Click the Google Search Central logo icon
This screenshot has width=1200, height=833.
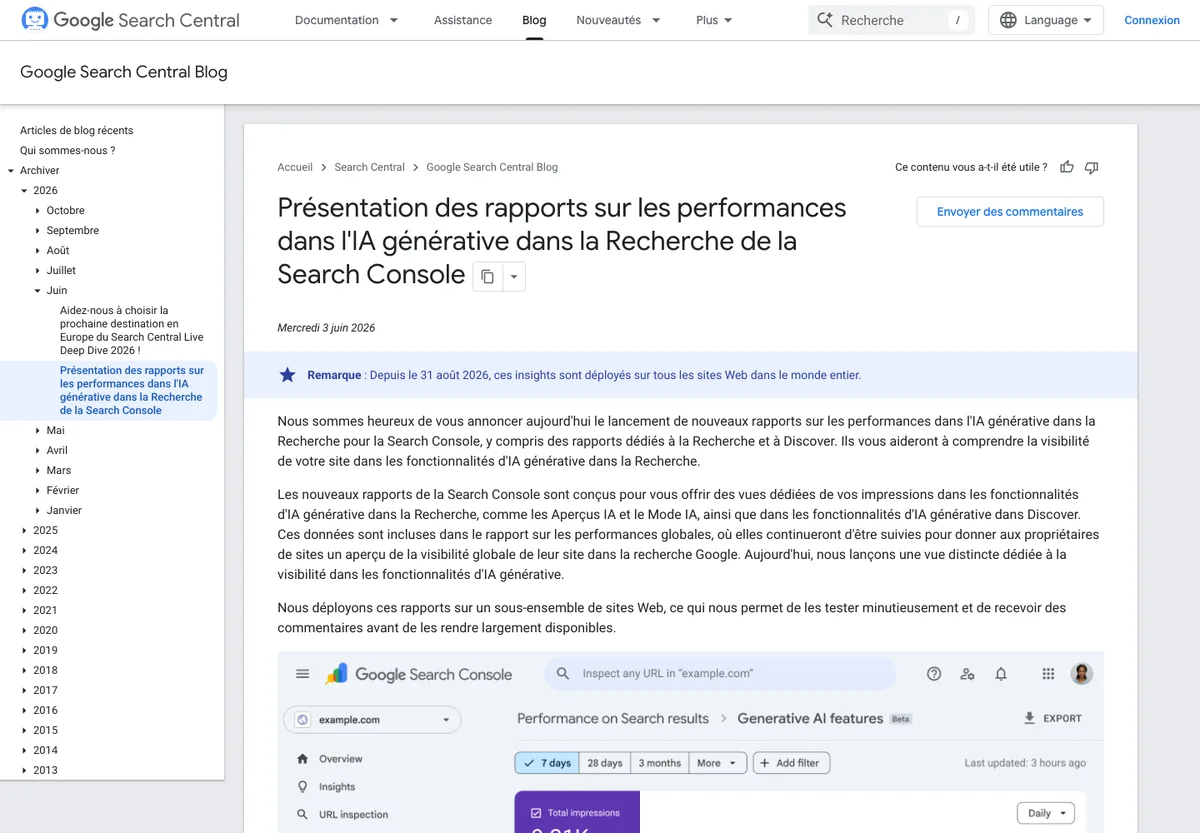(34, 20)
